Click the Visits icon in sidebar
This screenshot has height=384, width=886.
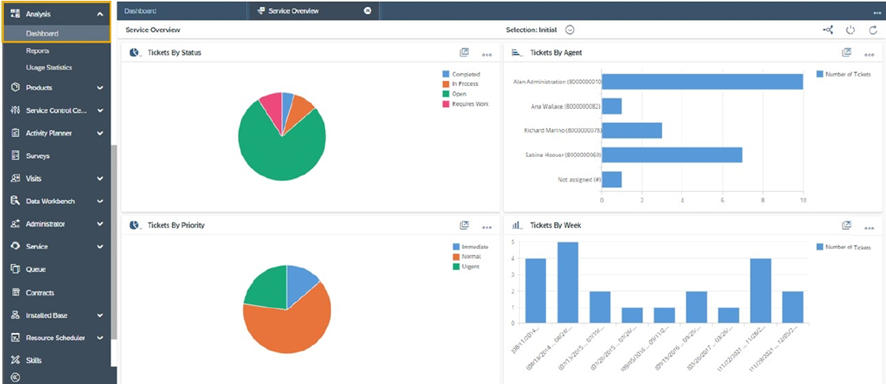tap(16, 178)
